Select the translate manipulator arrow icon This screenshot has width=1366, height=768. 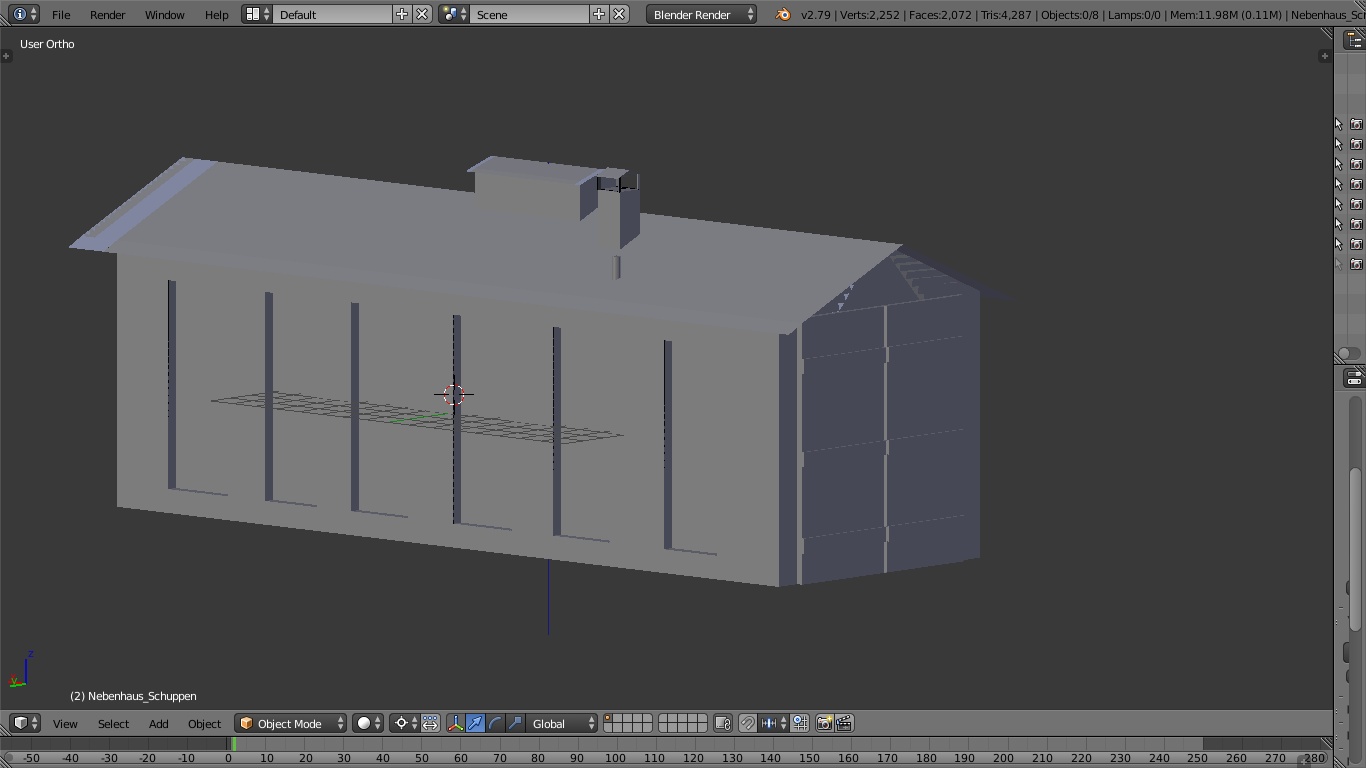pos(476,723)
